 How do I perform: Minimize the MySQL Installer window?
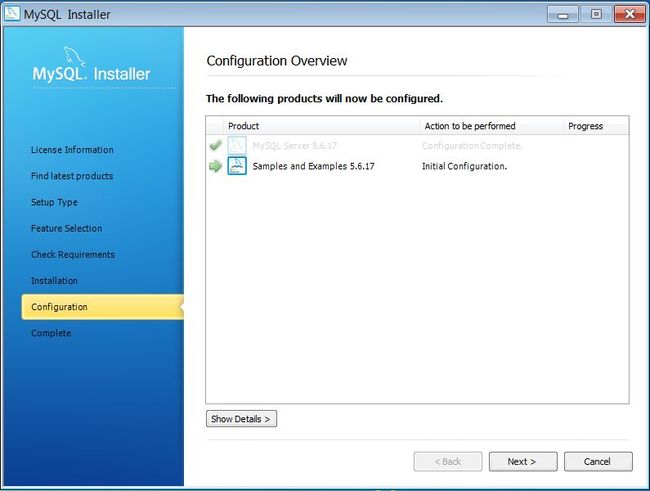click(x=563, y=15)
